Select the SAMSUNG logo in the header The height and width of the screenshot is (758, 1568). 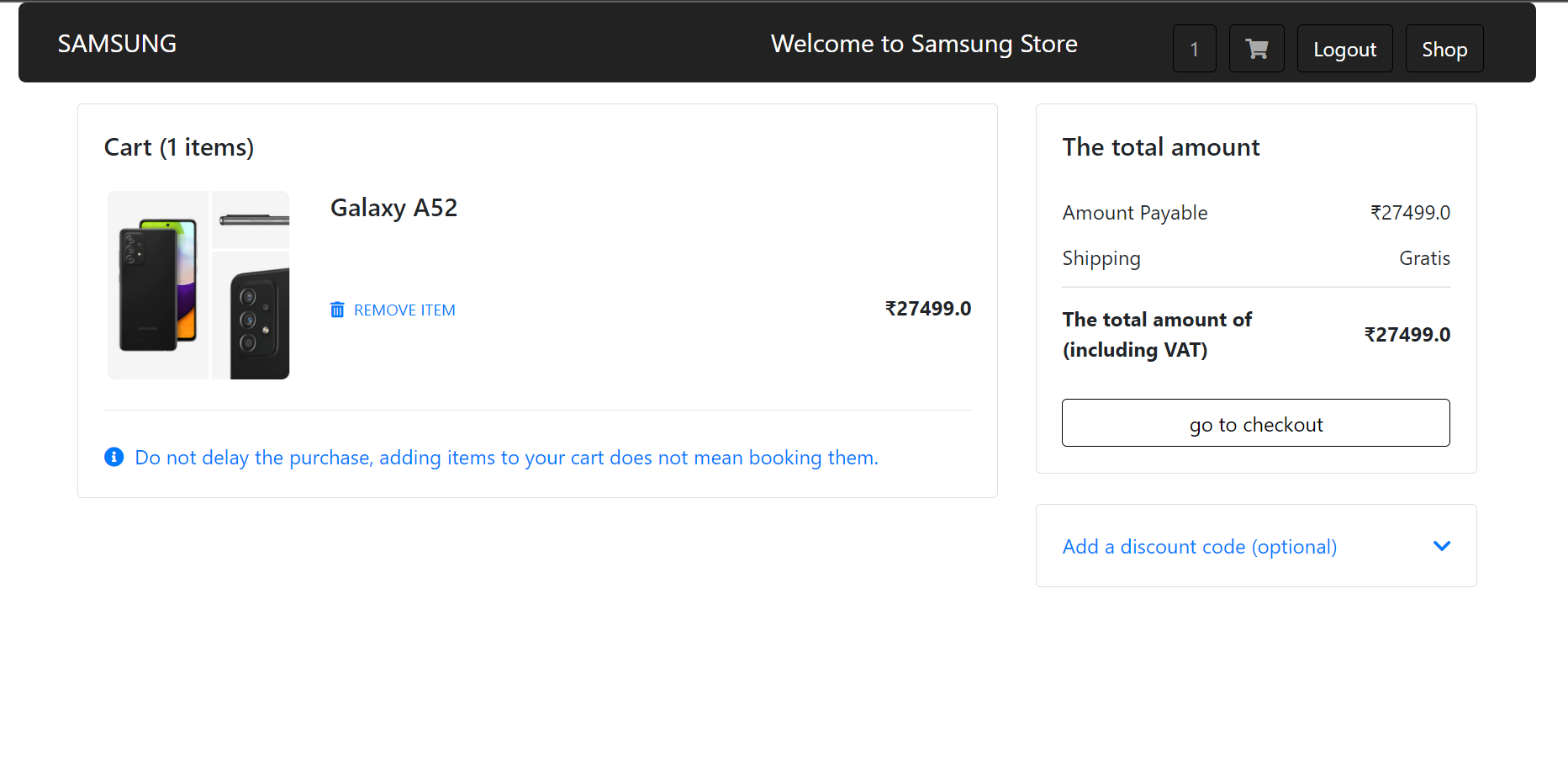click(117, 43)
